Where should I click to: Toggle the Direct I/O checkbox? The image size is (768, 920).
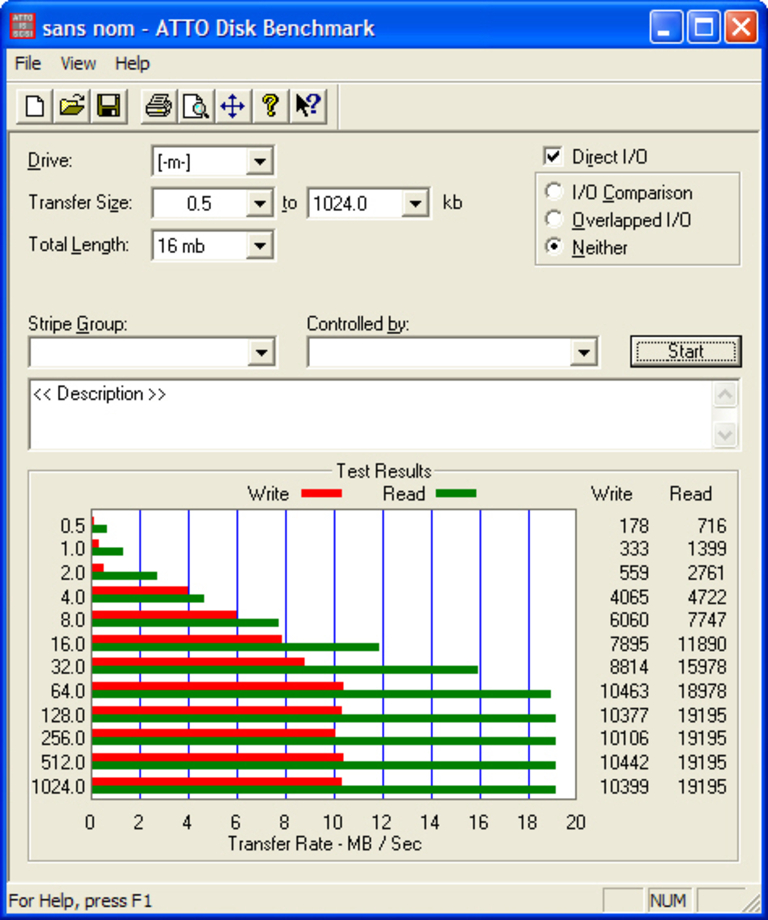[x=552, y=156]
